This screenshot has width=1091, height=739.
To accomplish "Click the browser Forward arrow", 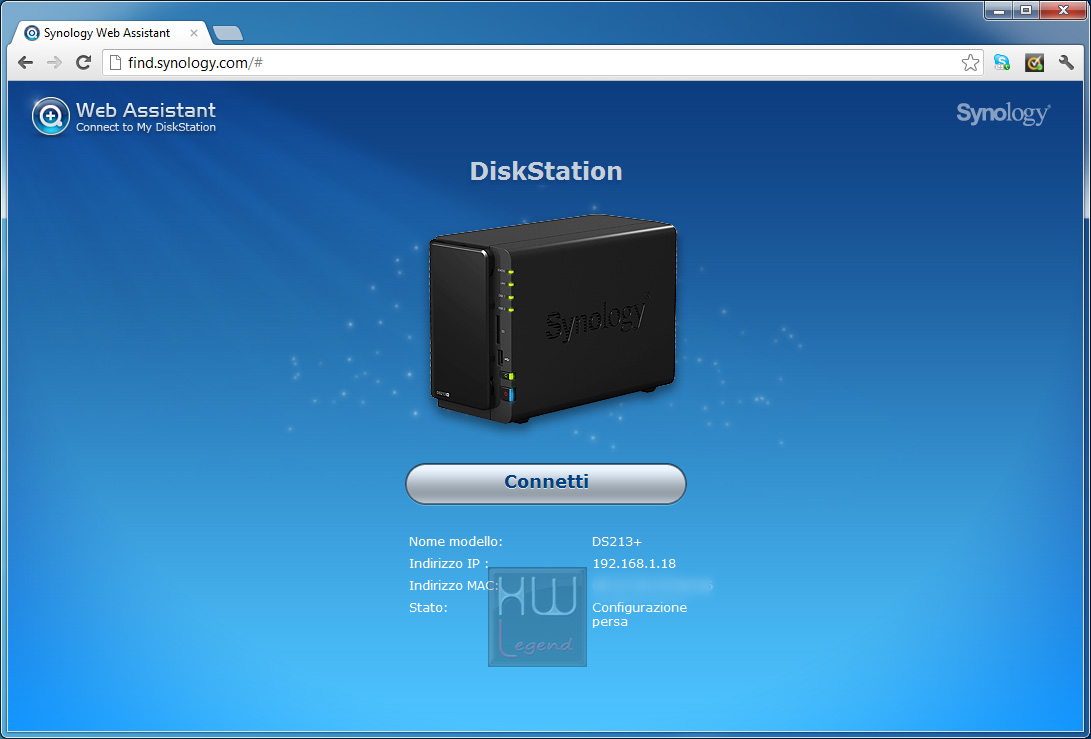I will [54, 63].
